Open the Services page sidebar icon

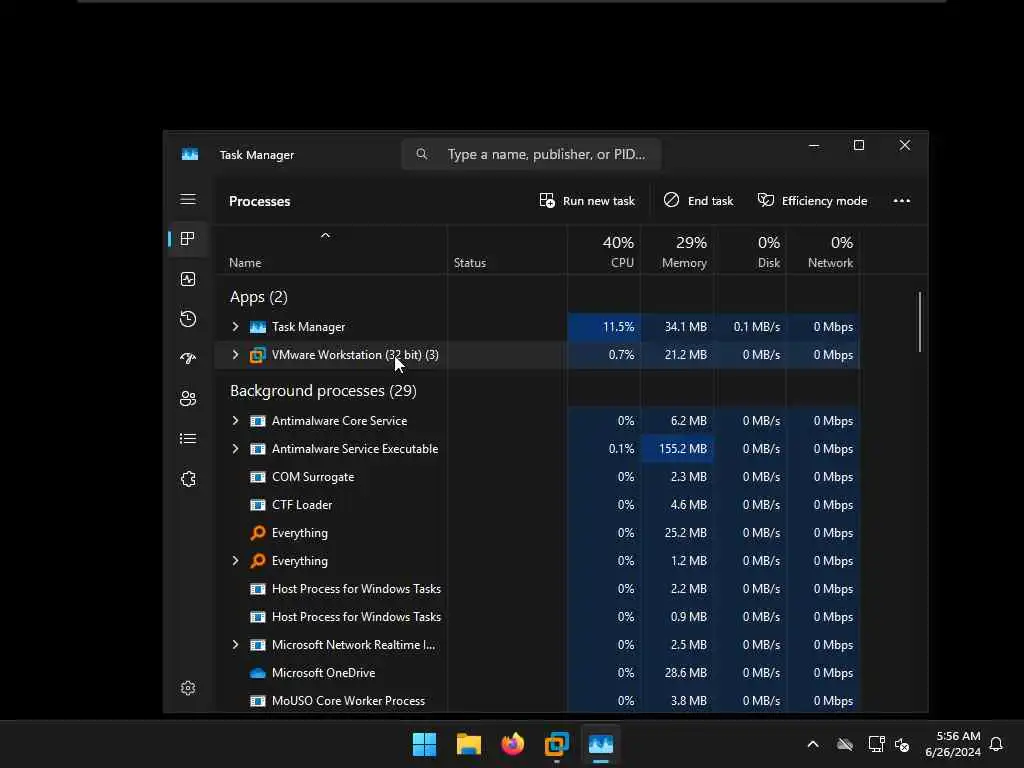[188, 479]
